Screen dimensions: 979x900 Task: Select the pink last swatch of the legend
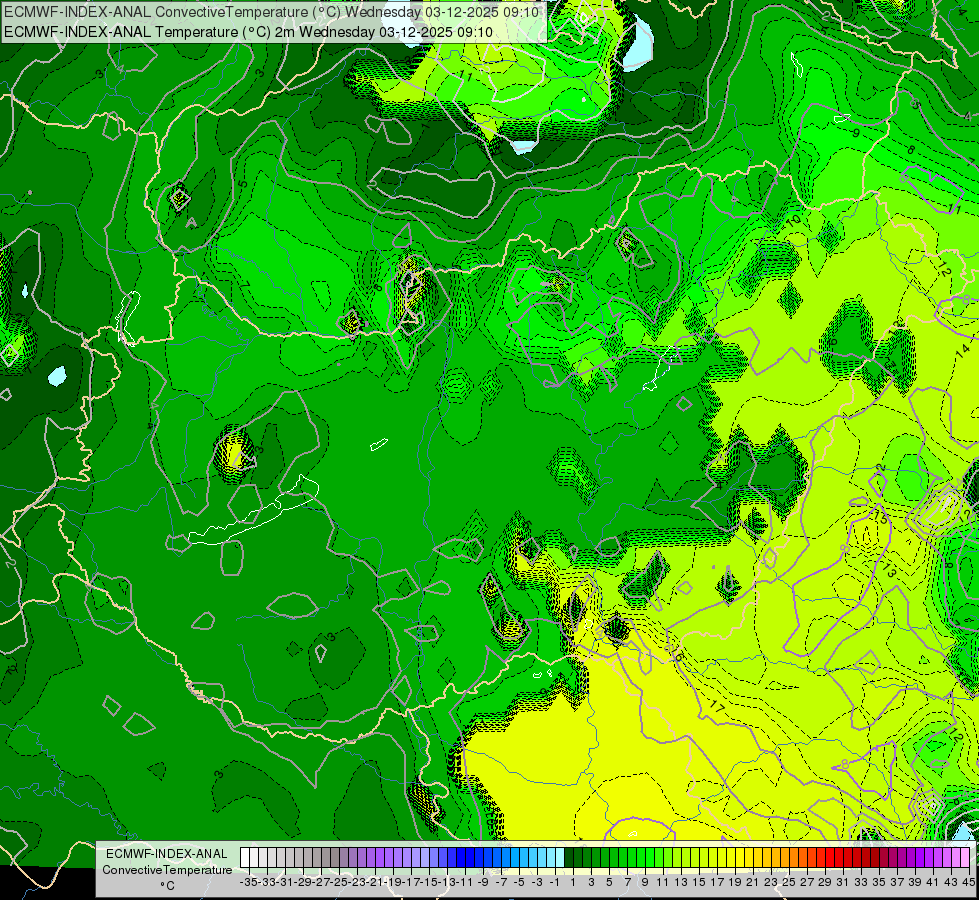(x=964, y=857)
